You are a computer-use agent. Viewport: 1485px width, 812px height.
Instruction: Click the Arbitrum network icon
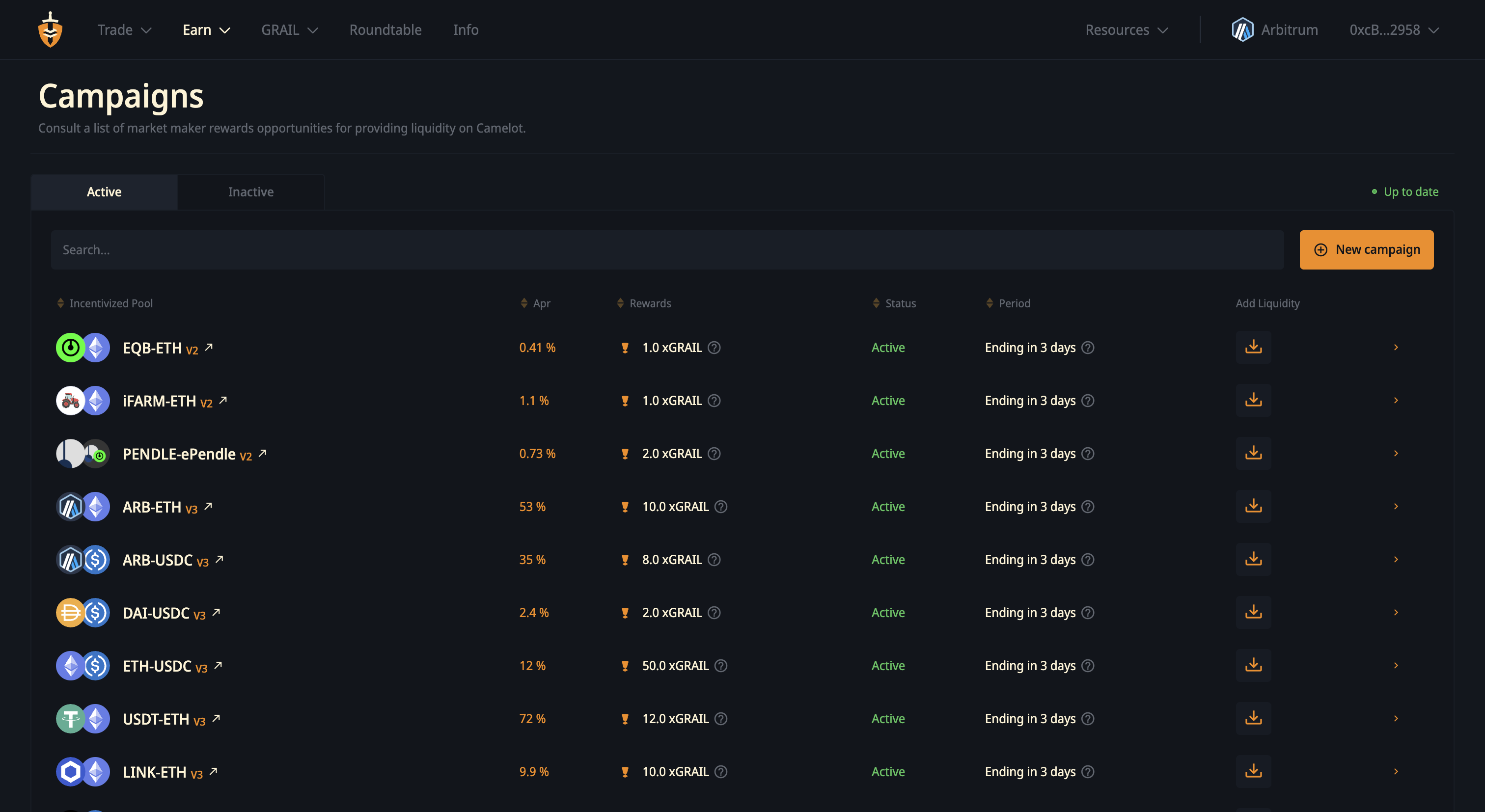click(1242, 30)
